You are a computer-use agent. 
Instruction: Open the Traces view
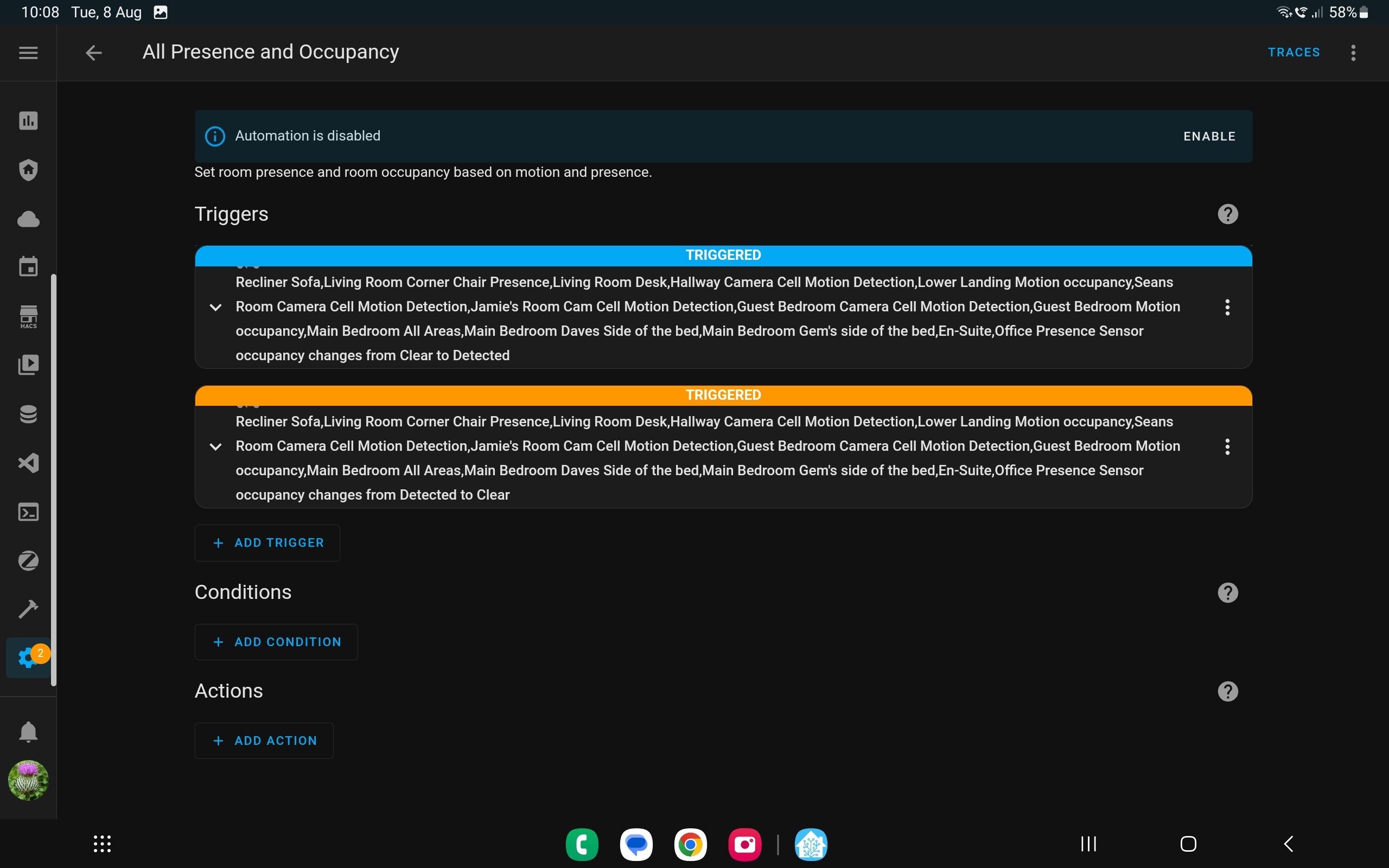tap(1294, 52)
